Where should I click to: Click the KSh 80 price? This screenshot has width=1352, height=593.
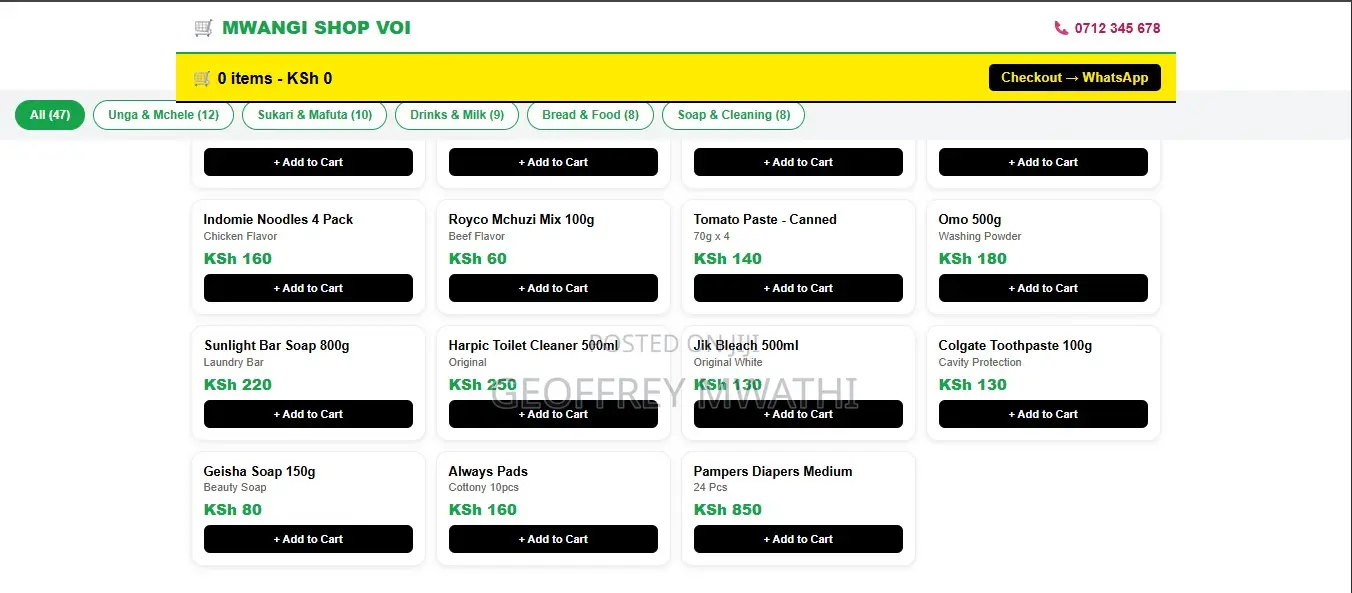tap(233, 510)
